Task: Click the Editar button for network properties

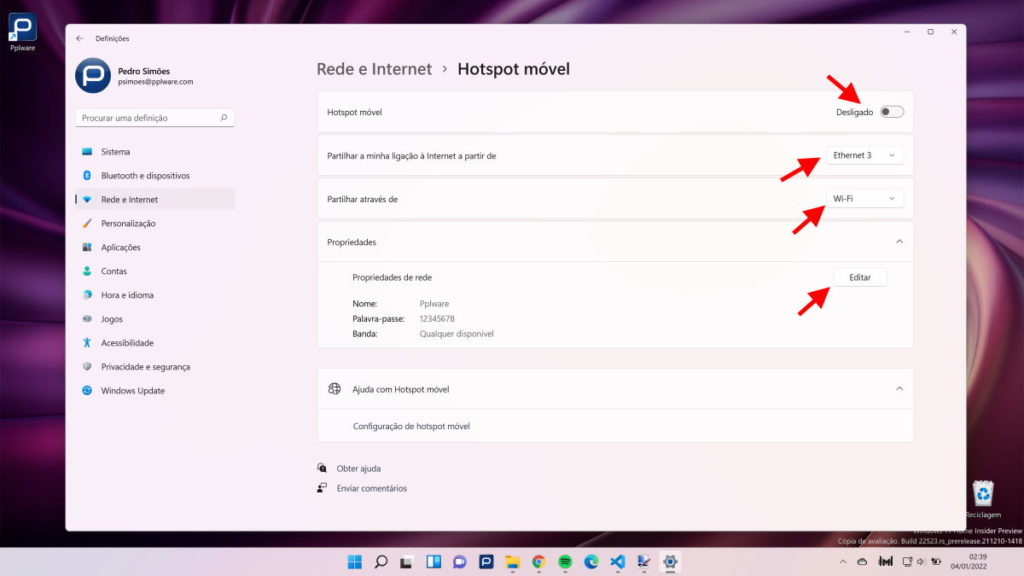Action: (x=860, y=277)
